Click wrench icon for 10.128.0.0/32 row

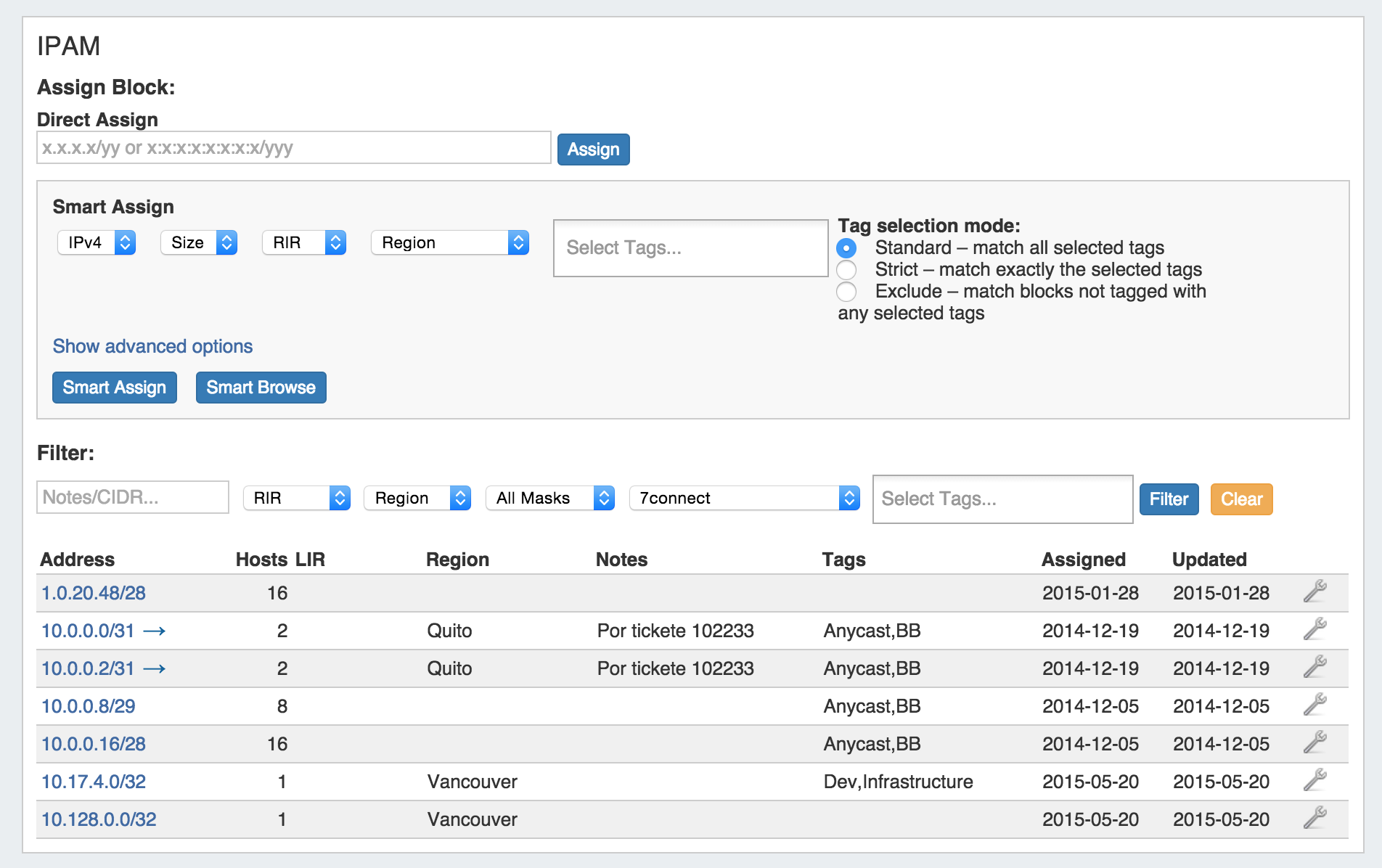tap(1314, 818)
